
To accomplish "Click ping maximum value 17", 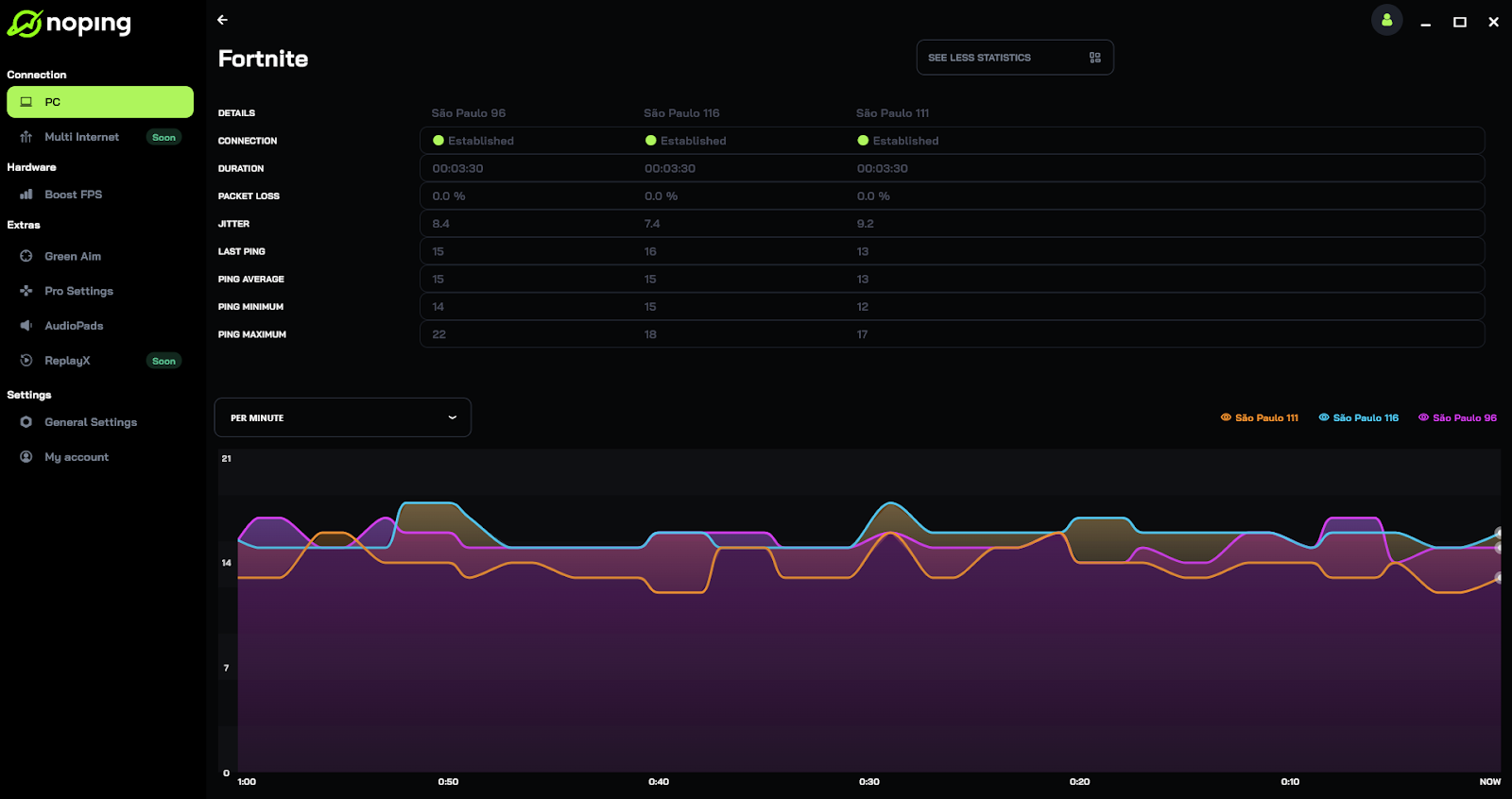I will coord(862,334).
